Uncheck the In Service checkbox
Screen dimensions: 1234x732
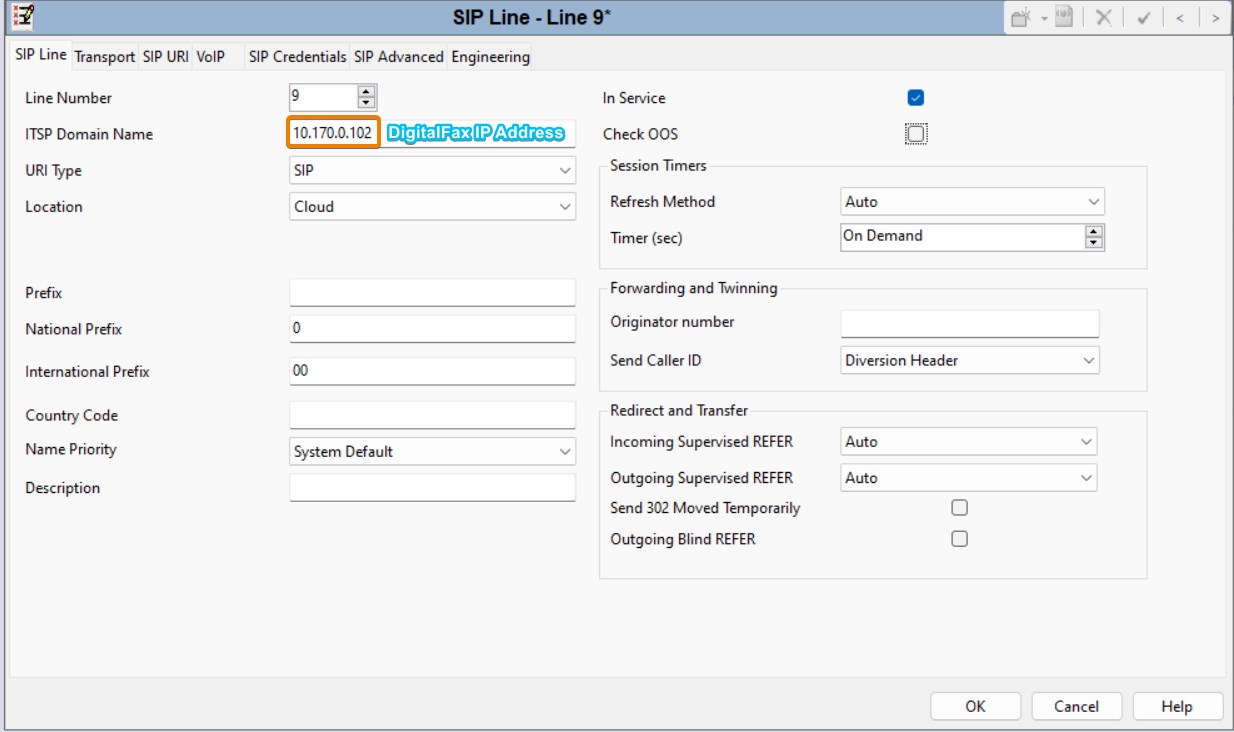coord(915,98)
